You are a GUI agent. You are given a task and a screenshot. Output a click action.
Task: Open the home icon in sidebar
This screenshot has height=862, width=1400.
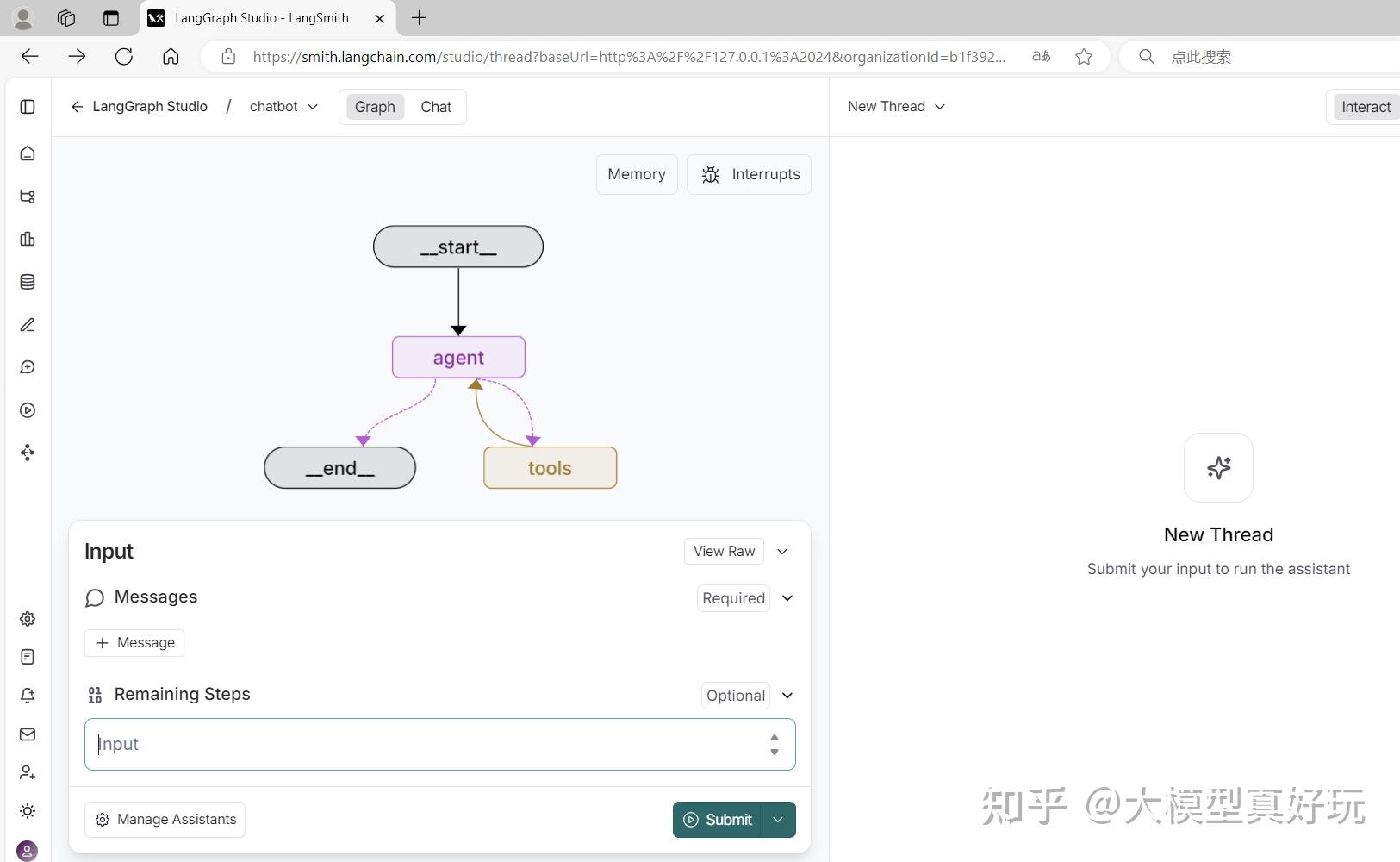click(28, 153)
